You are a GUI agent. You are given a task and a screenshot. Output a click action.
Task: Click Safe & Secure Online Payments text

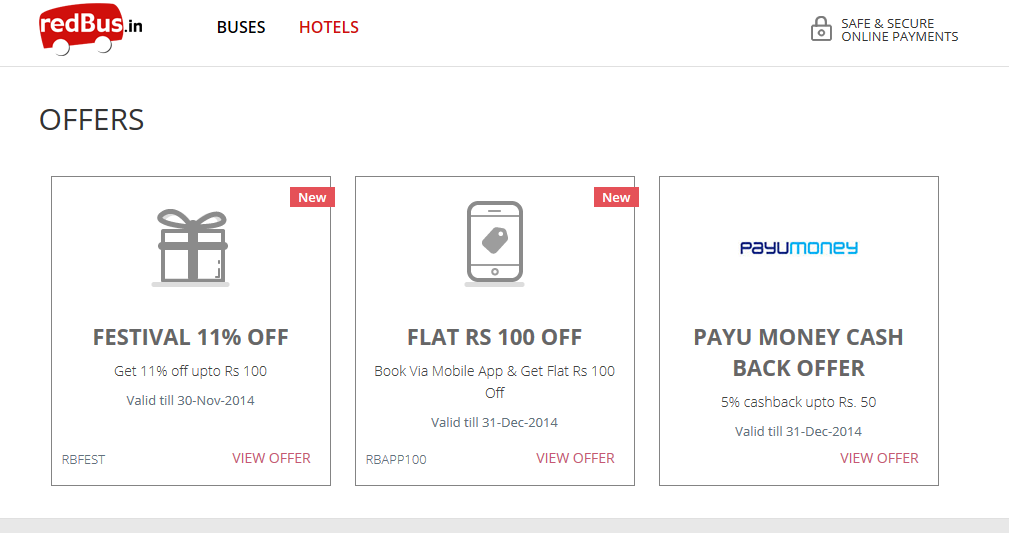pyautogui.click(x=899, y=30)
